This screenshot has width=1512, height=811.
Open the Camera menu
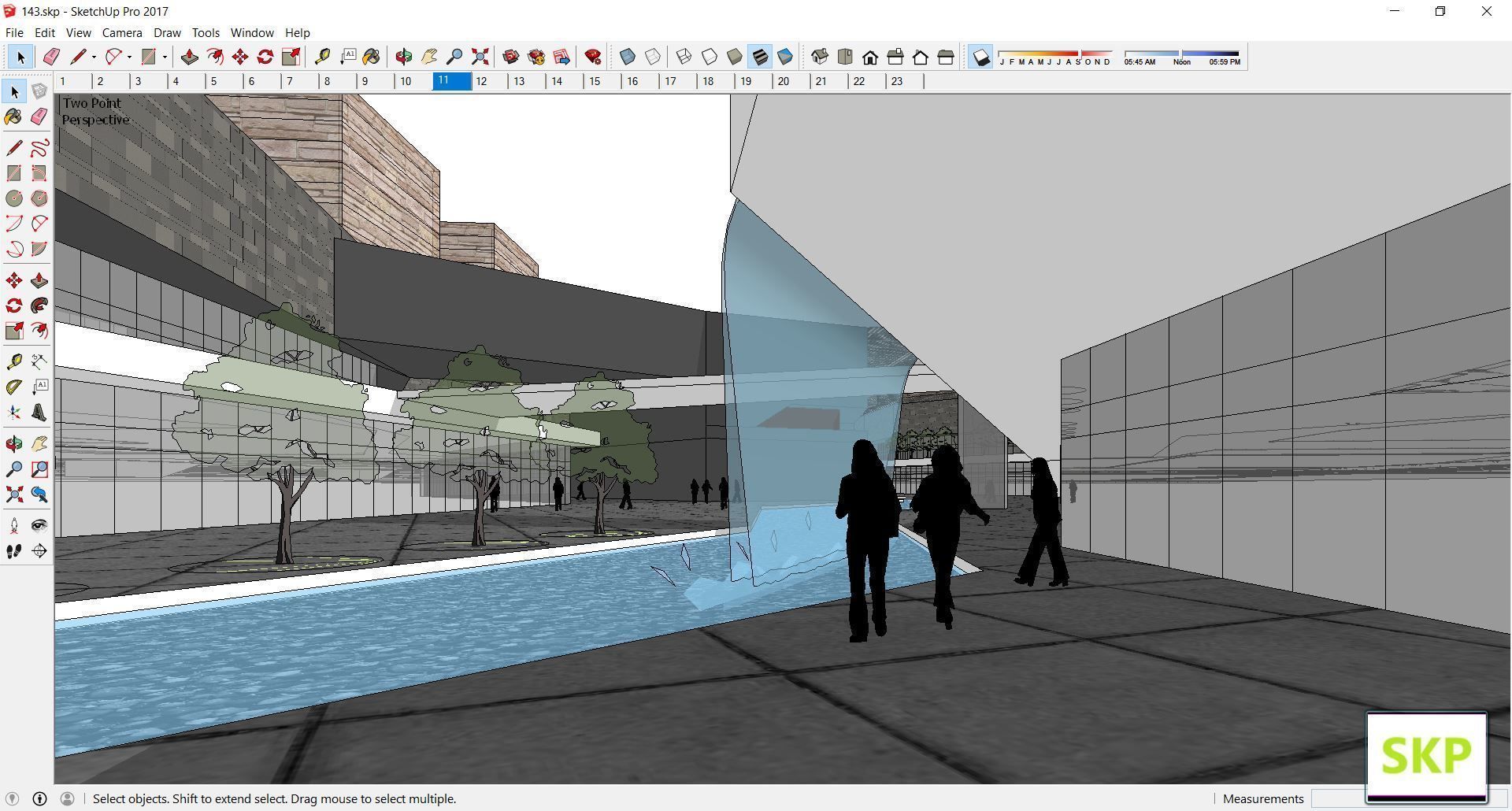pos(122,33)
